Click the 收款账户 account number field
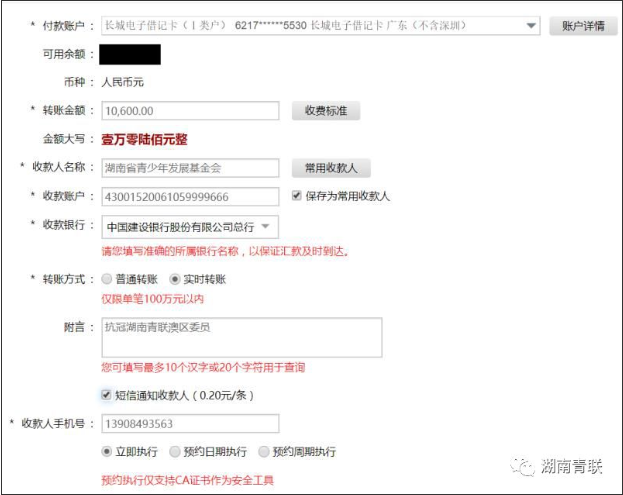Viewport: 623px width, 495px height. coord(190,197)
